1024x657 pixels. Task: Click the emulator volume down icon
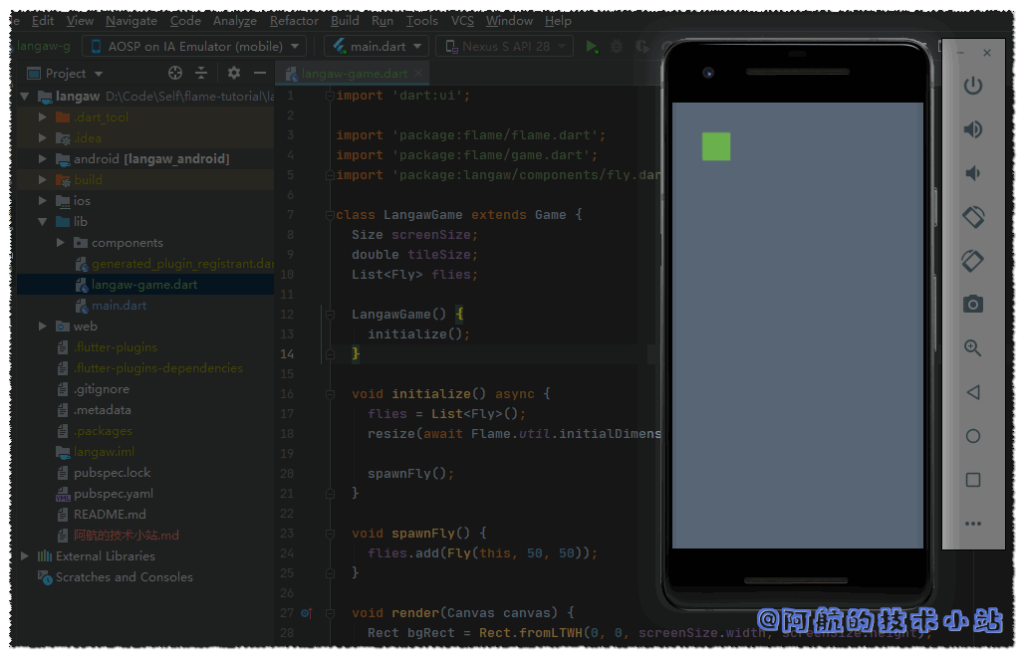pyautogui.click(x=972, y=174)
